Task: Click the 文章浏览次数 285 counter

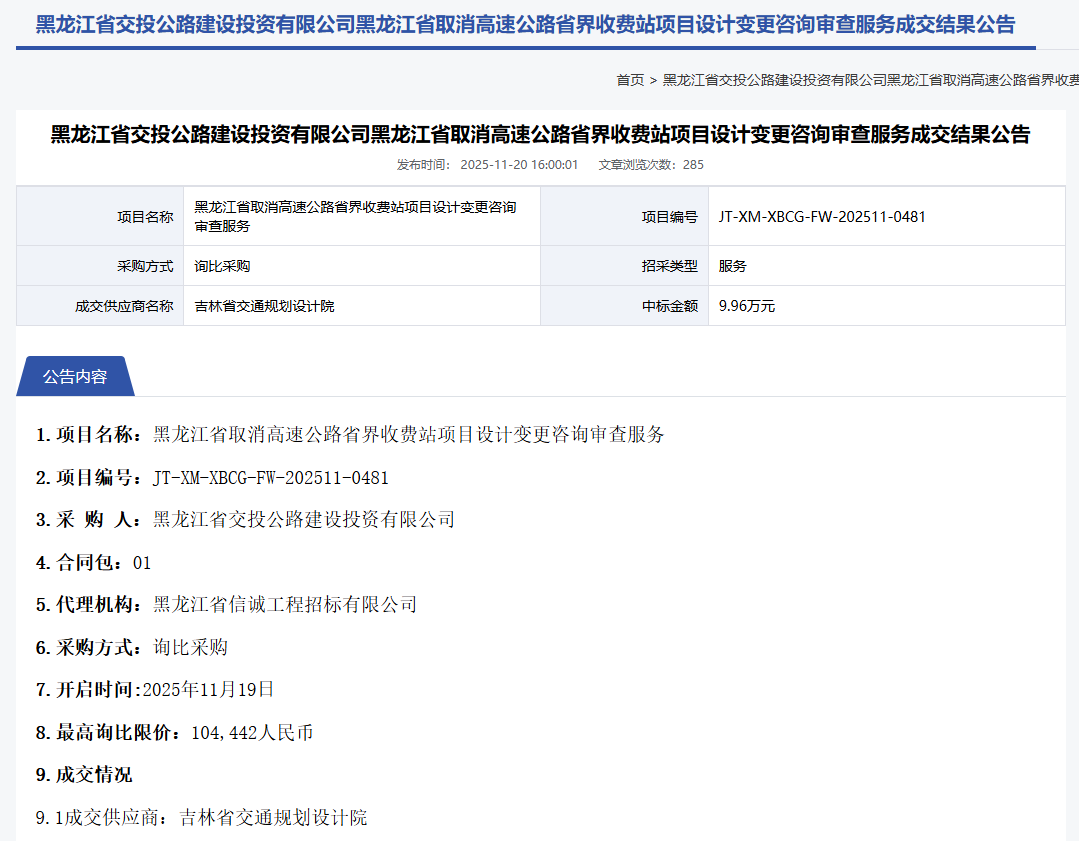Action: pyautogui.click(x=651, y=165)
